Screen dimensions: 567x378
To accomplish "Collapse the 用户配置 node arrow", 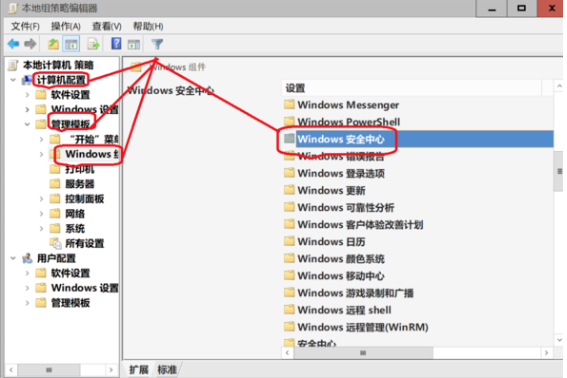I will (13, 258).
